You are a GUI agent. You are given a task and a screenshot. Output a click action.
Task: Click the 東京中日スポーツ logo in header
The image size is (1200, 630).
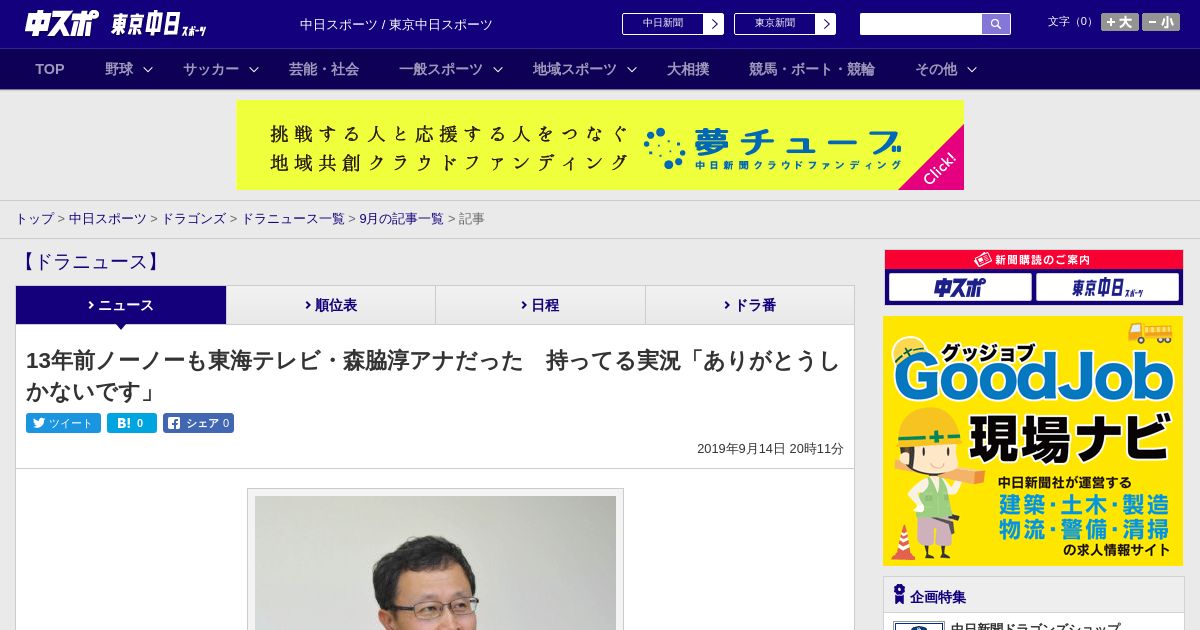(x=159, y=24)
